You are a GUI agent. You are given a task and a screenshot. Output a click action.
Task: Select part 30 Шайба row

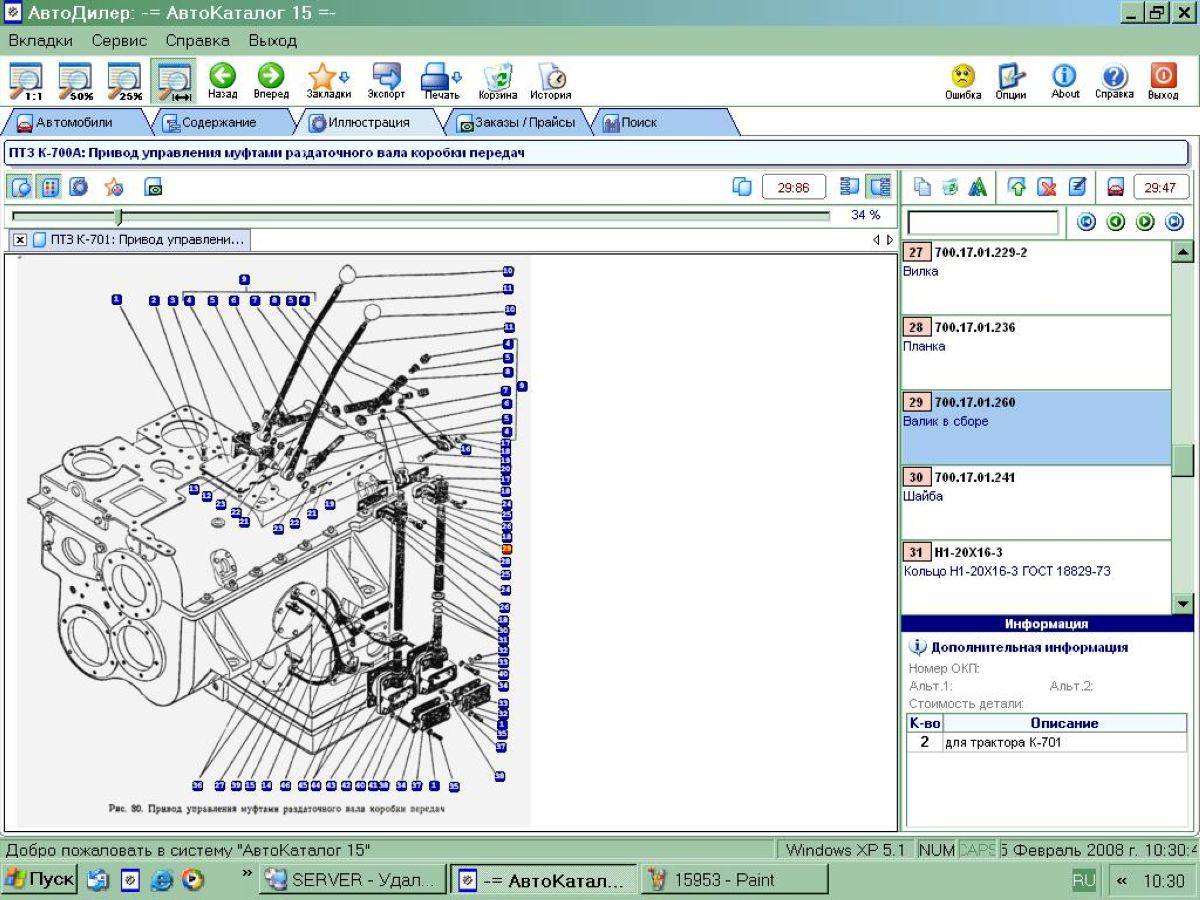tap(1036, 502)
